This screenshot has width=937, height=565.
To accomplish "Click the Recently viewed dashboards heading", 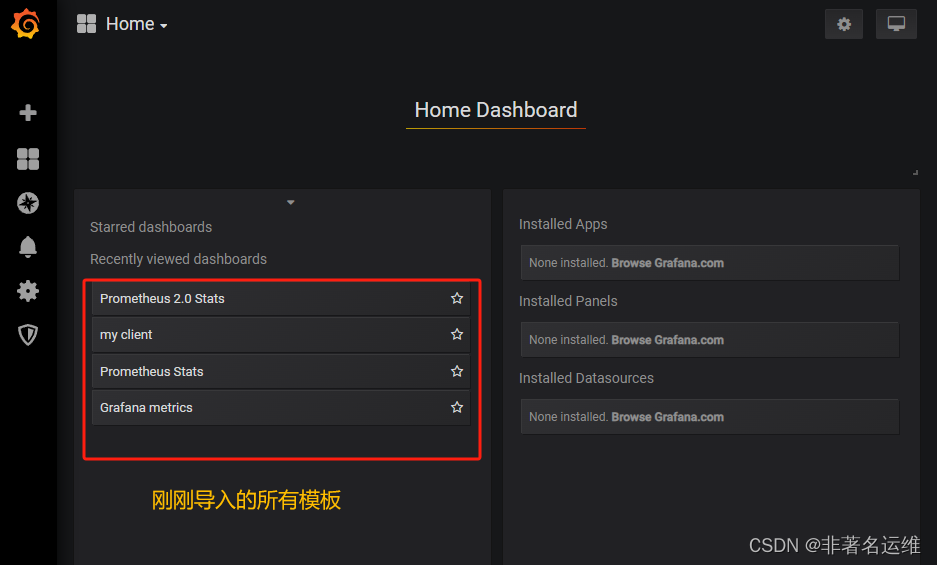I will (178, 259).
